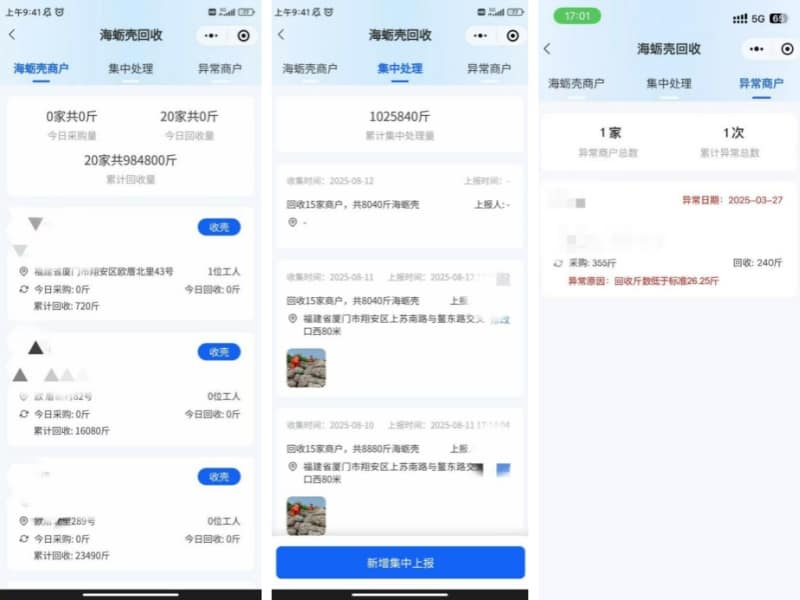
Task: Tap the green 17:01 time pill
Action: (569, 16)
